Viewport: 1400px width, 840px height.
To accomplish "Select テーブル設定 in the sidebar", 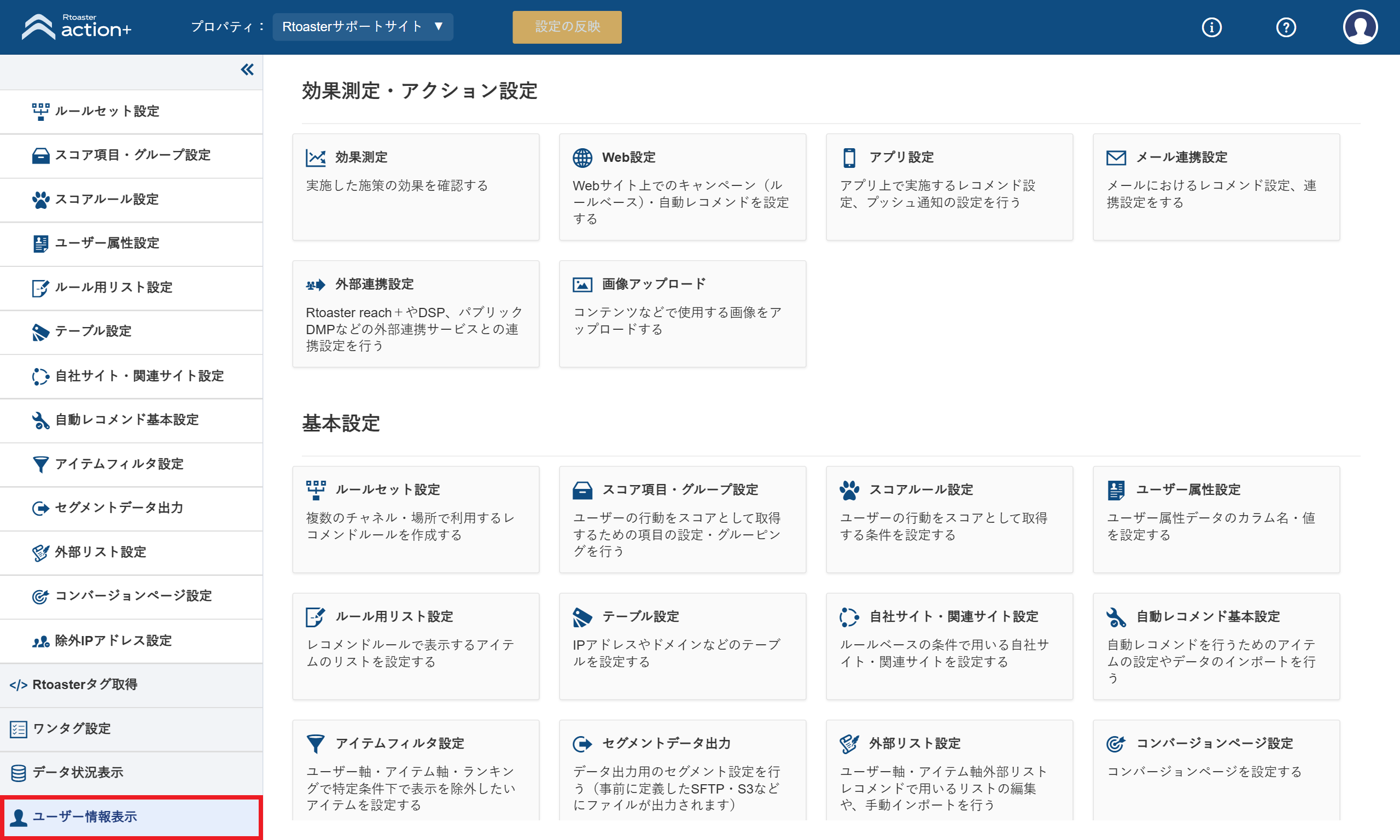I will pyautogui.click(x=131, y=332).
